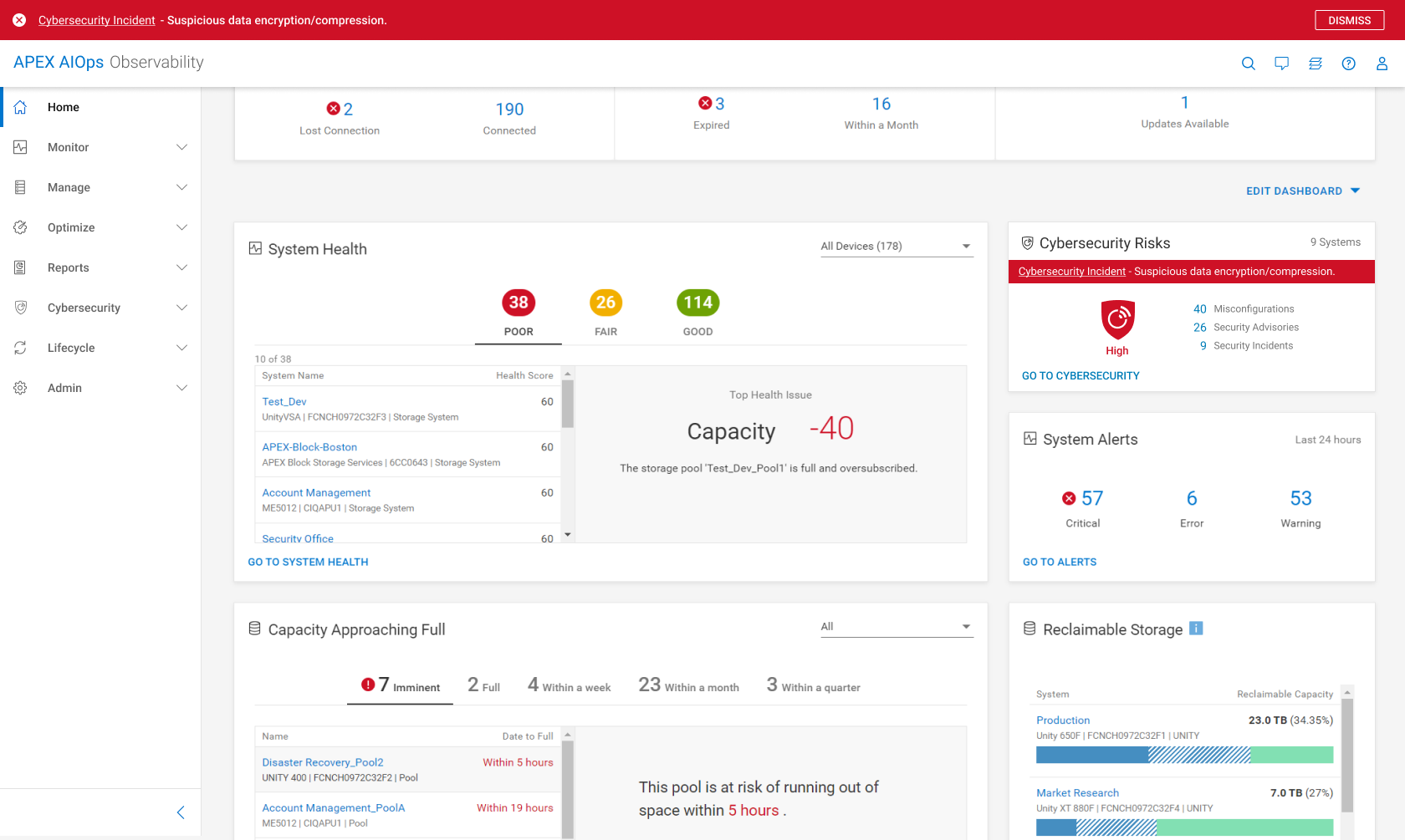
Task: Click the Admin gear sidebar icon
Action: 20,388
